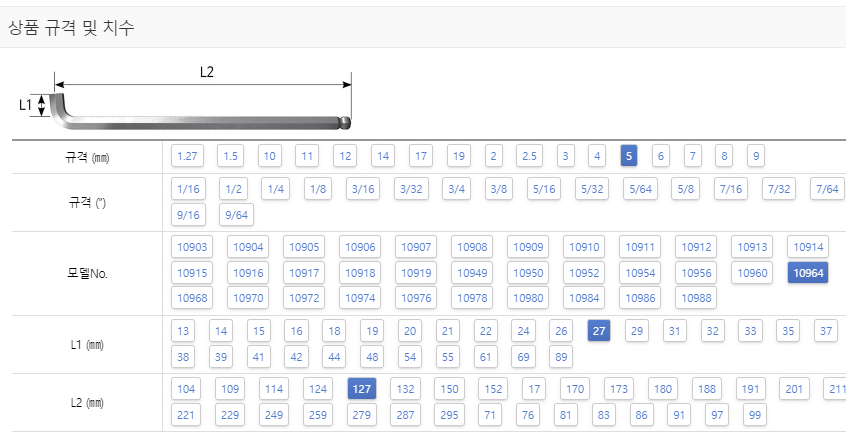Screen dimensions: 846x434
Task: Select L1 length 13 mm
Action: tap(183, 331)
